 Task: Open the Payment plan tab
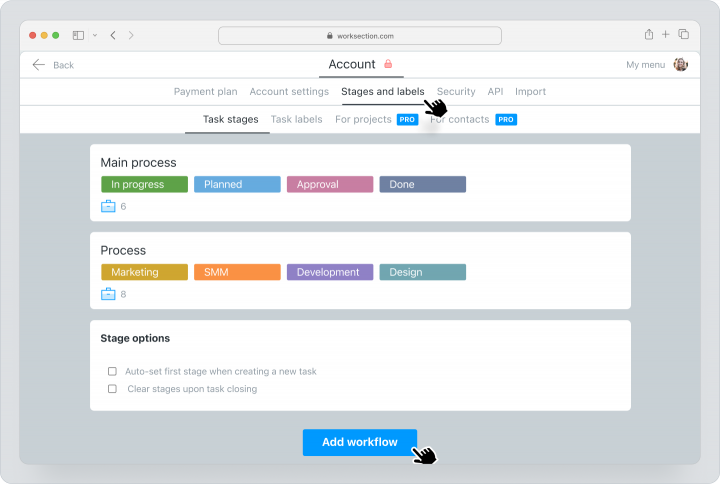click(206, 92)
